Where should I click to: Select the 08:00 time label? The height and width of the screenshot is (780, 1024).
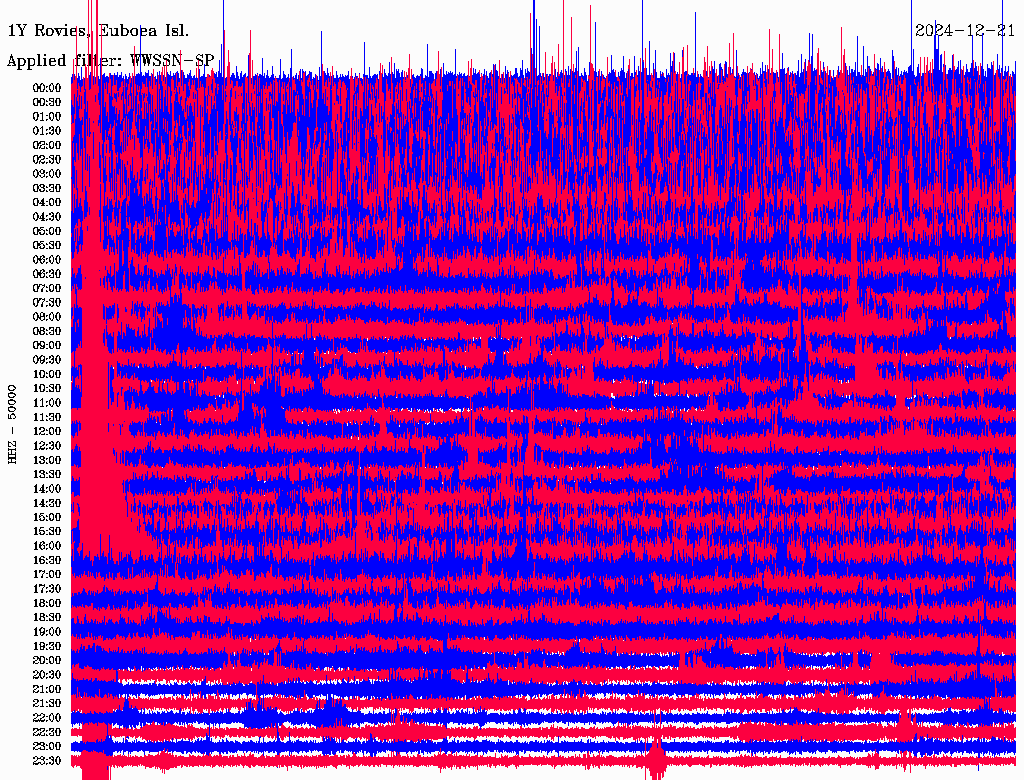click(47, 317)
